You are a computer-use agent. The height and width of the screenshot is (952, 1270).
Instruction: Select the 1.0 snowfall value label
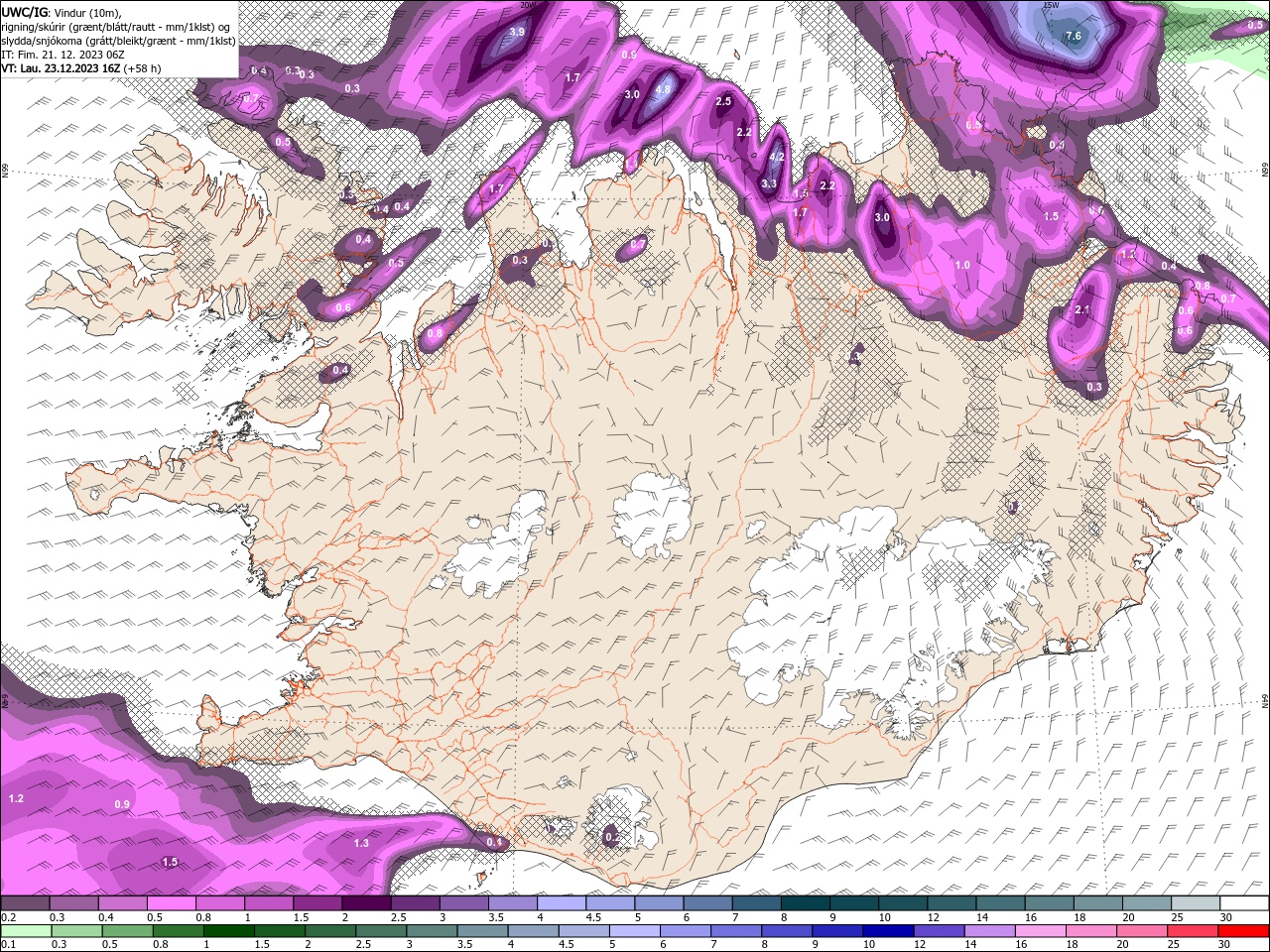962,265
